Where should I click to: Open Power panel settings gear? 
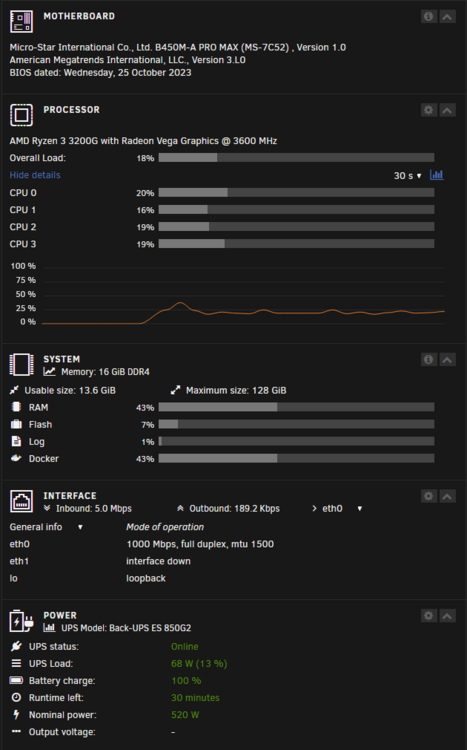click(428, 616)
